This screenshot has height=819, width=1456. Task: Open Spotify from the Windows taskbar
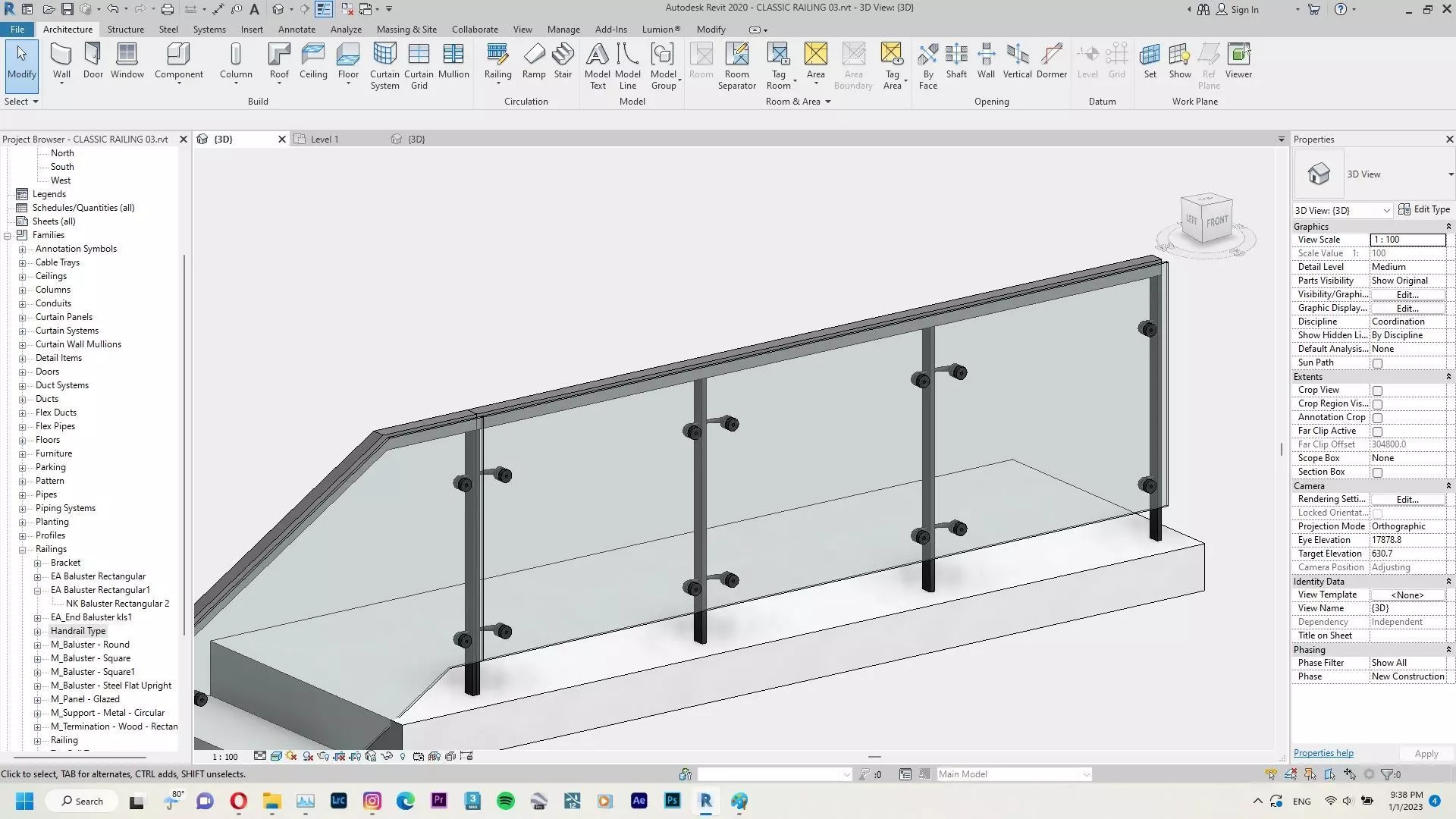(506, 801)
